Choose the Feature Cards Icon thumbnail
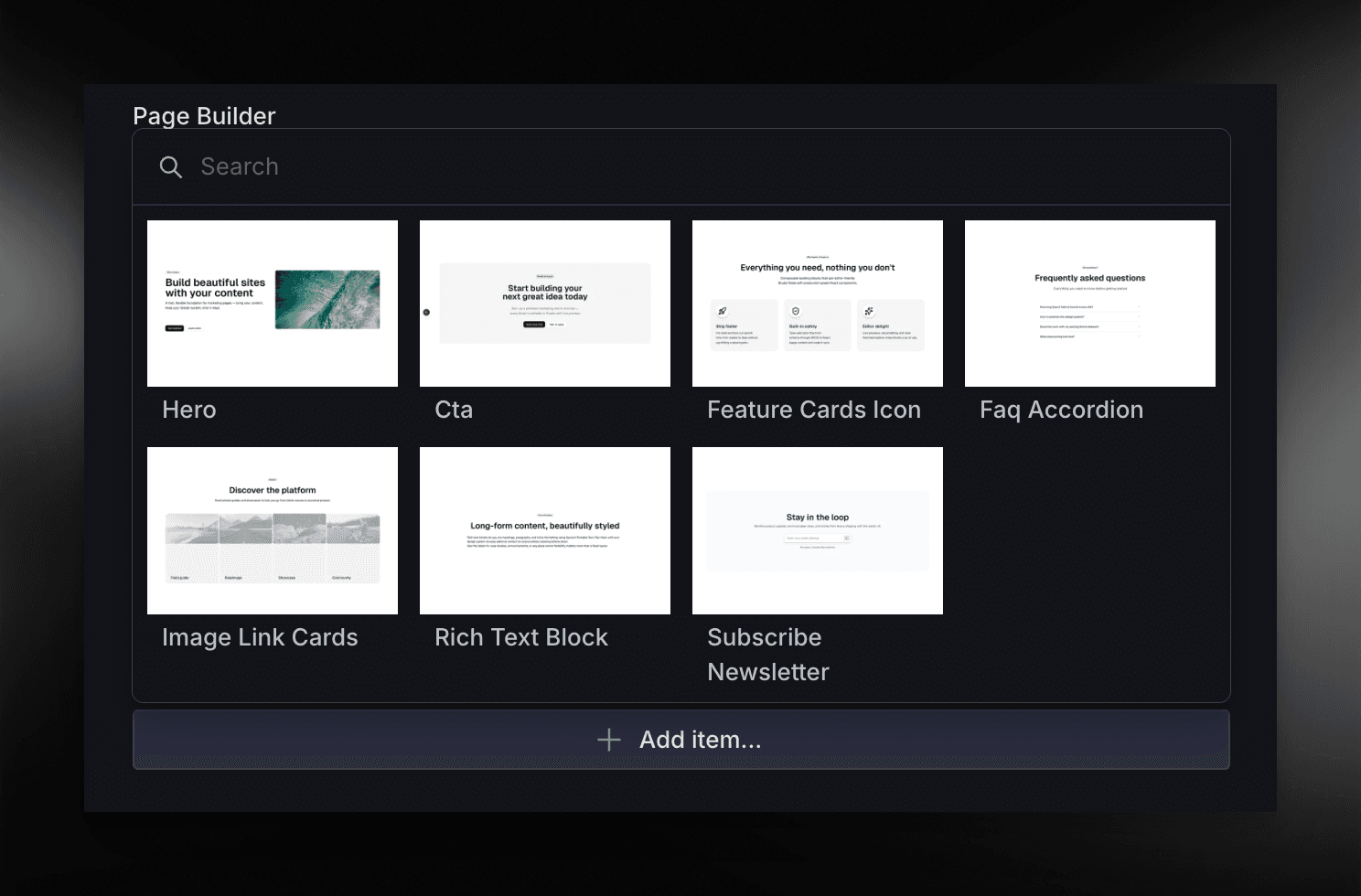The height and width of the screenshot is (896, 1361). [818, 304]
